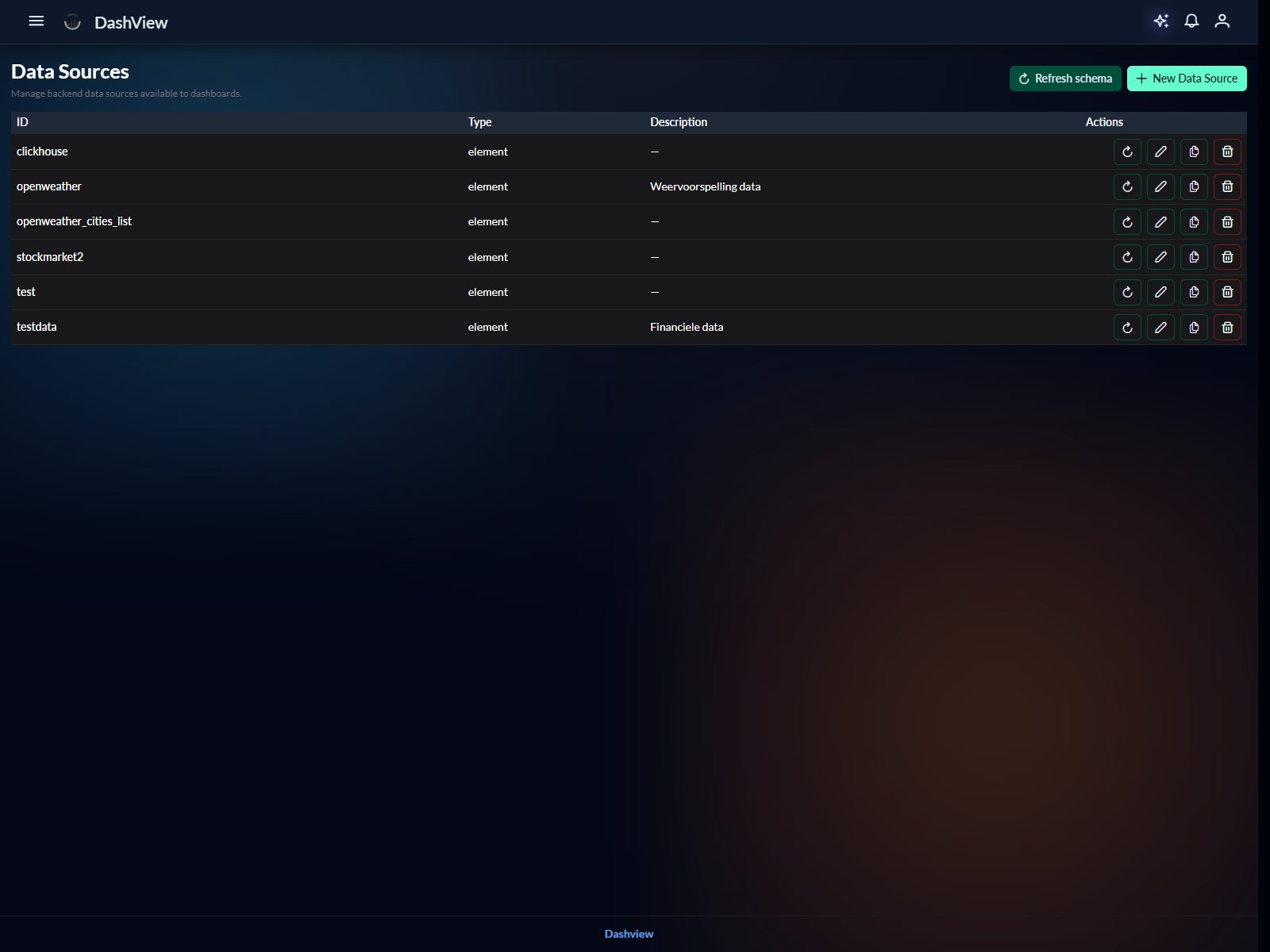Edit the test data source
The height and width of the screenshot is (952, 1270).
[1160, 293]
